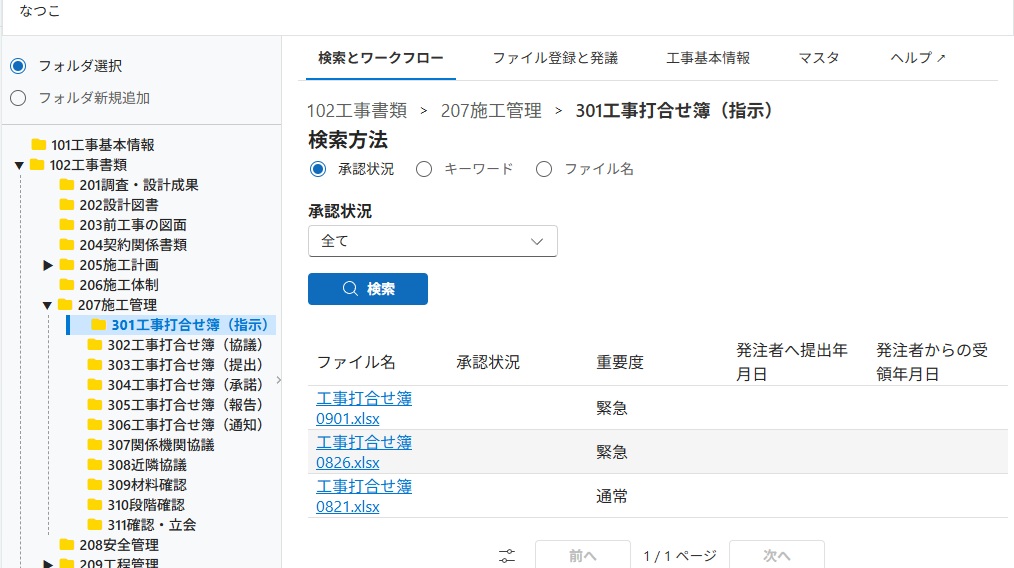Expand the 205施工計画 folder node
The width and height of the screenshot is (1014, 568).
[x=48, y=265]
